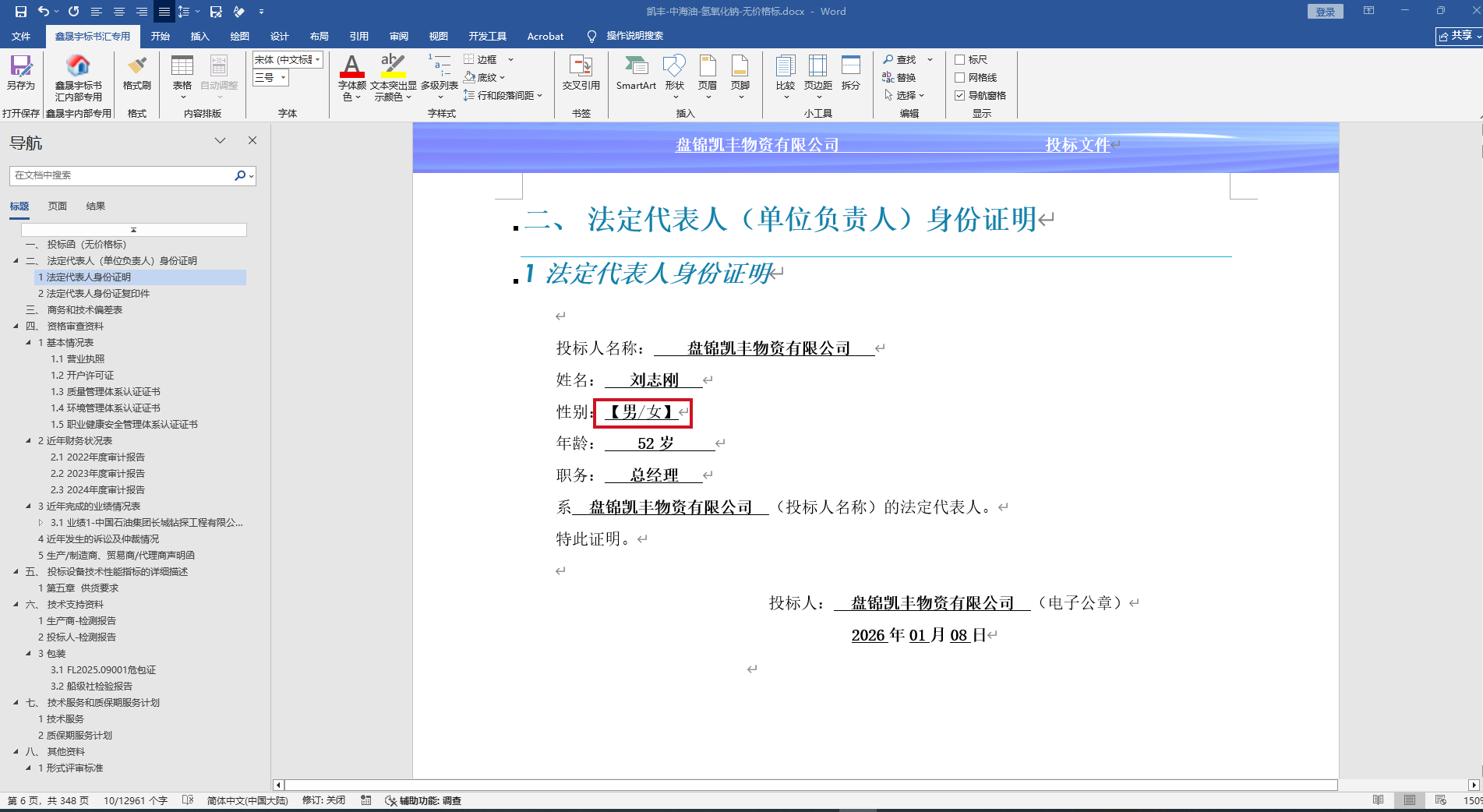Image resolution: width=1483 pixels, height=812 pixels.
Task: Open the 开发工具 Developer tab
Action: 488,36
